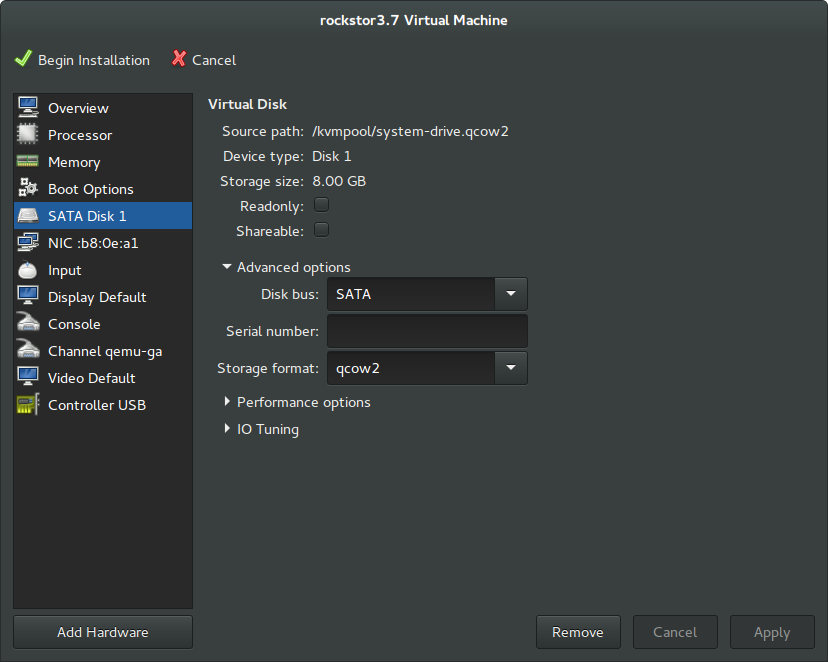Enable the Readonly checkbox
828x662 pixels.
click(322, 205)
